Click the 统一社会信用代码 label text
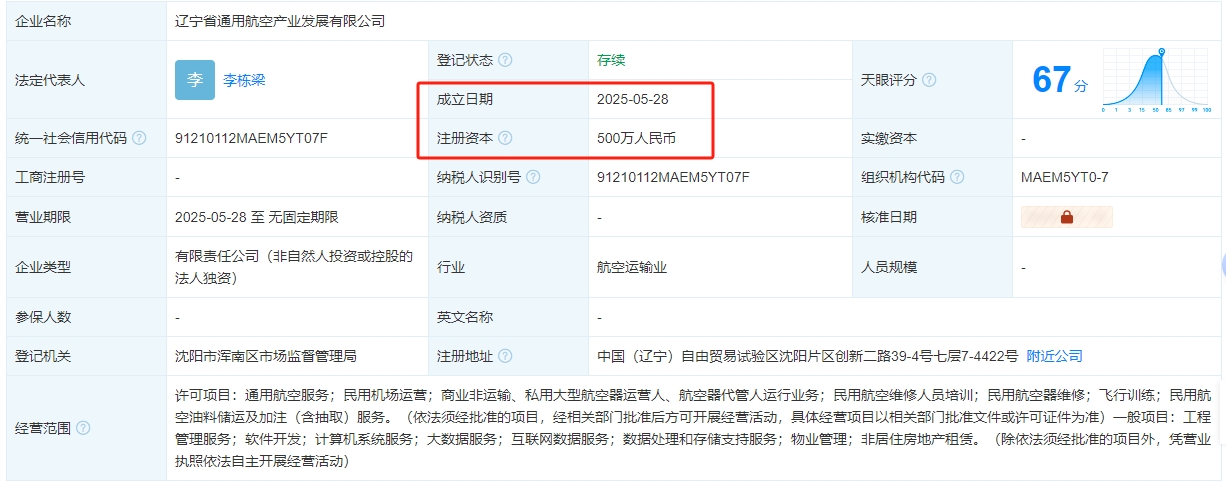The image size is (1226, 487). click(x=71, y=138)
